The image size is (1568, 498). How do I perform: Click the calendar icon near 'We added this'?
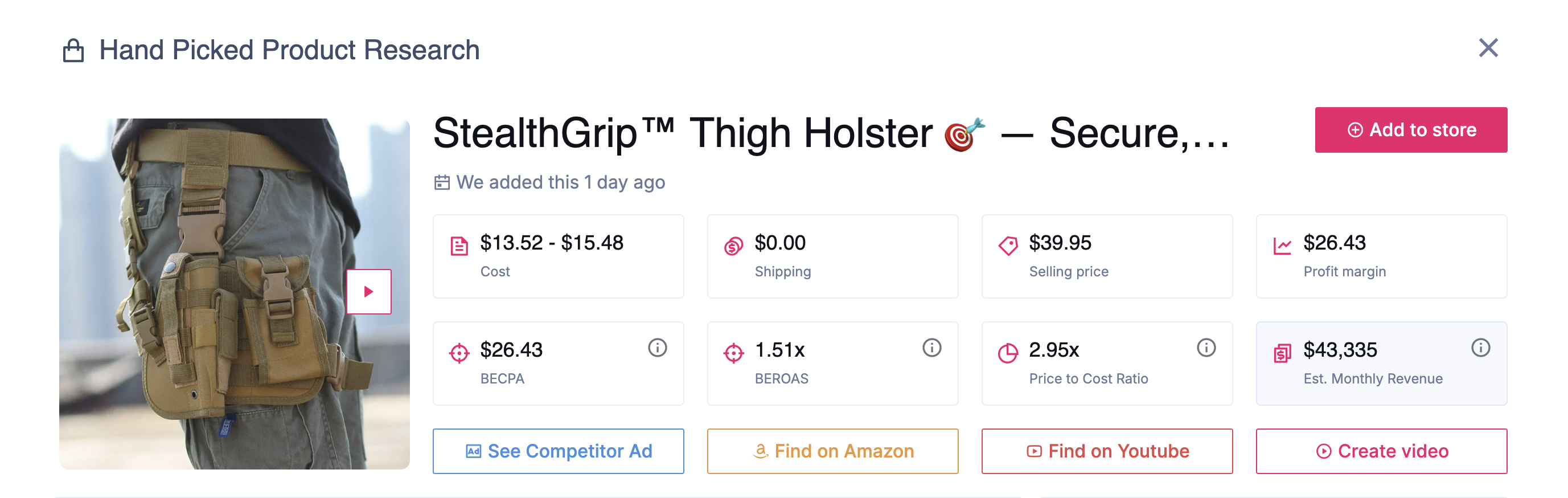(x=442, y=181)
